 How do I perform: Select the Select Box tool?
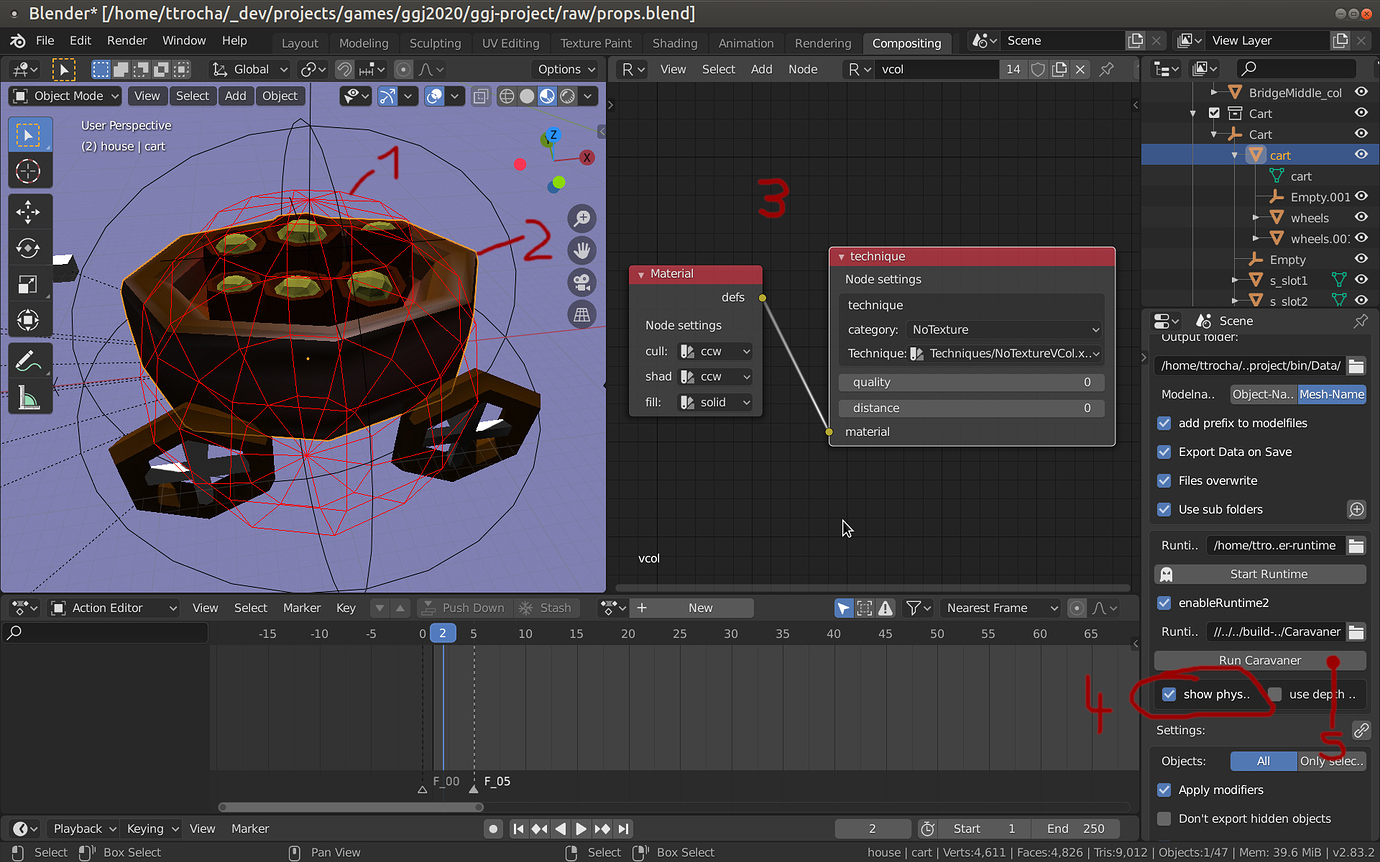(x=28, y=134)
